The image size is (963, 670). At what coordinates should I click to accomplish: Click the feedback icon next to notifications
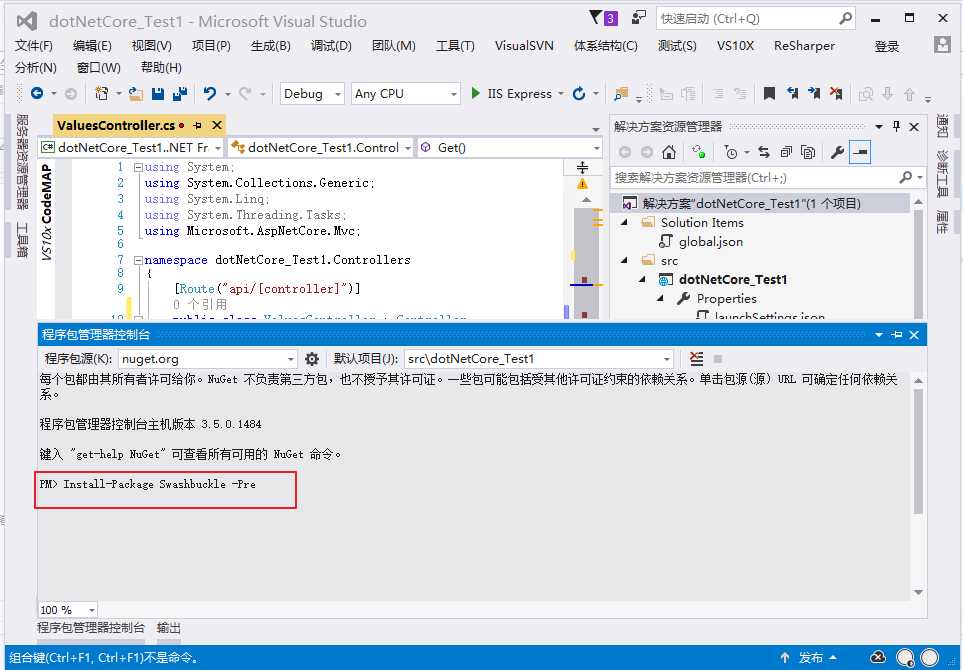(639, 17)
